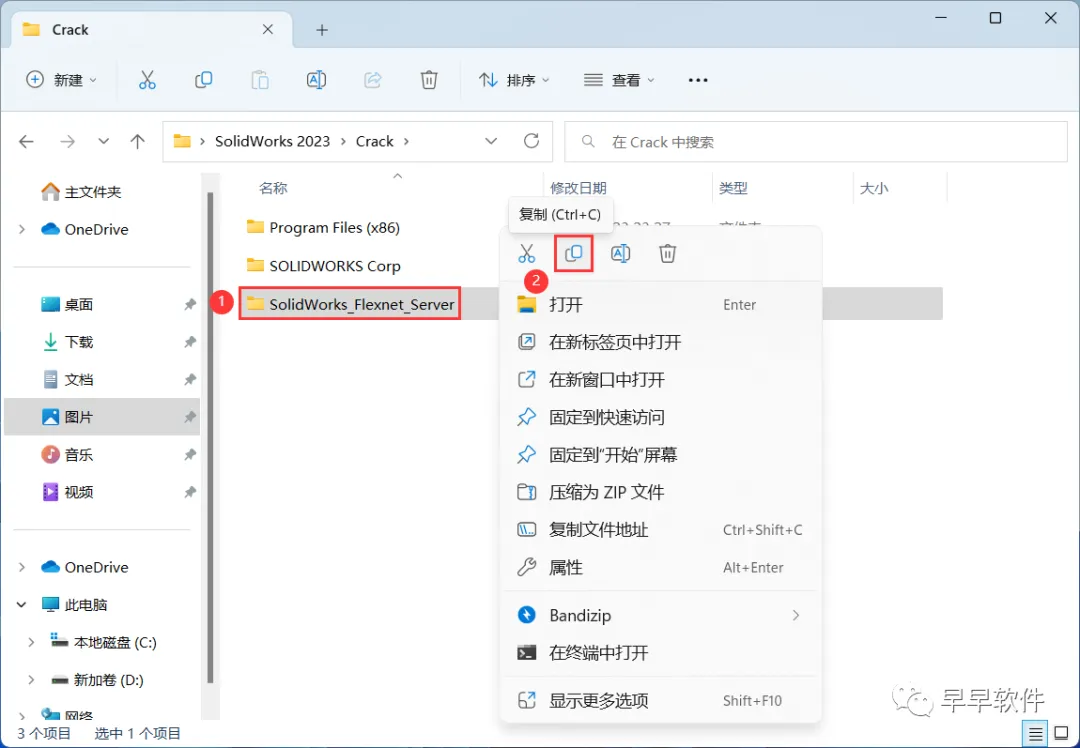
Task: Choose Open in new tab (在新标签页中打开)
Action: pos(661,342)
